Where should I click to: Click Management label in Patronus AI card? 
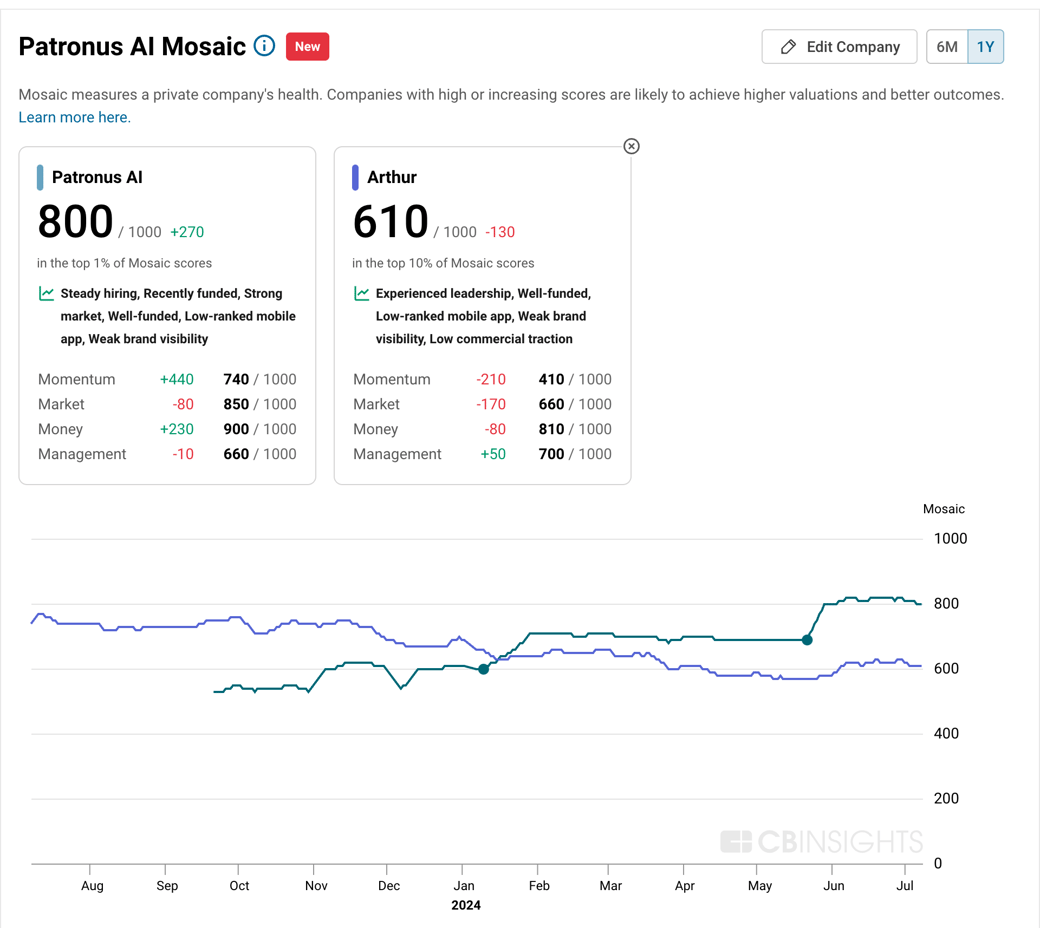[82, 454]
